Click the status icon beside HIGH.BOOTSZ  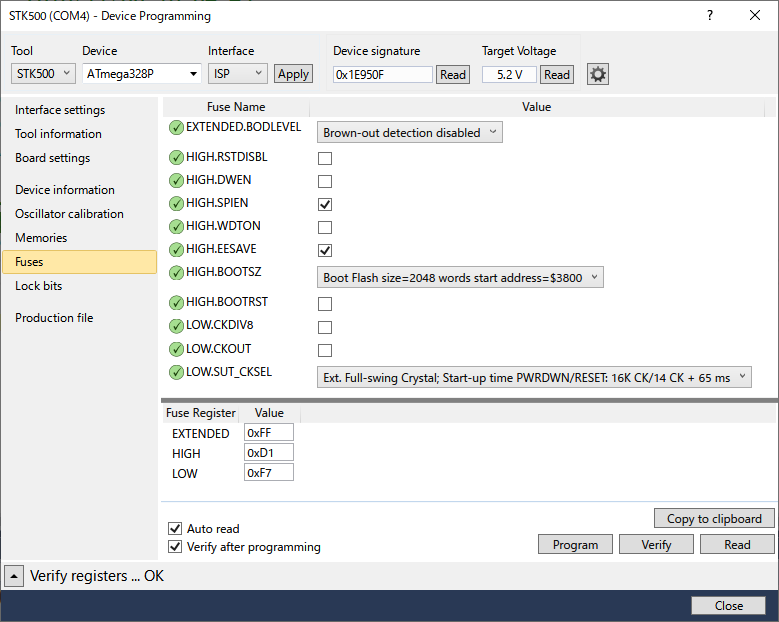pos(176,273)
